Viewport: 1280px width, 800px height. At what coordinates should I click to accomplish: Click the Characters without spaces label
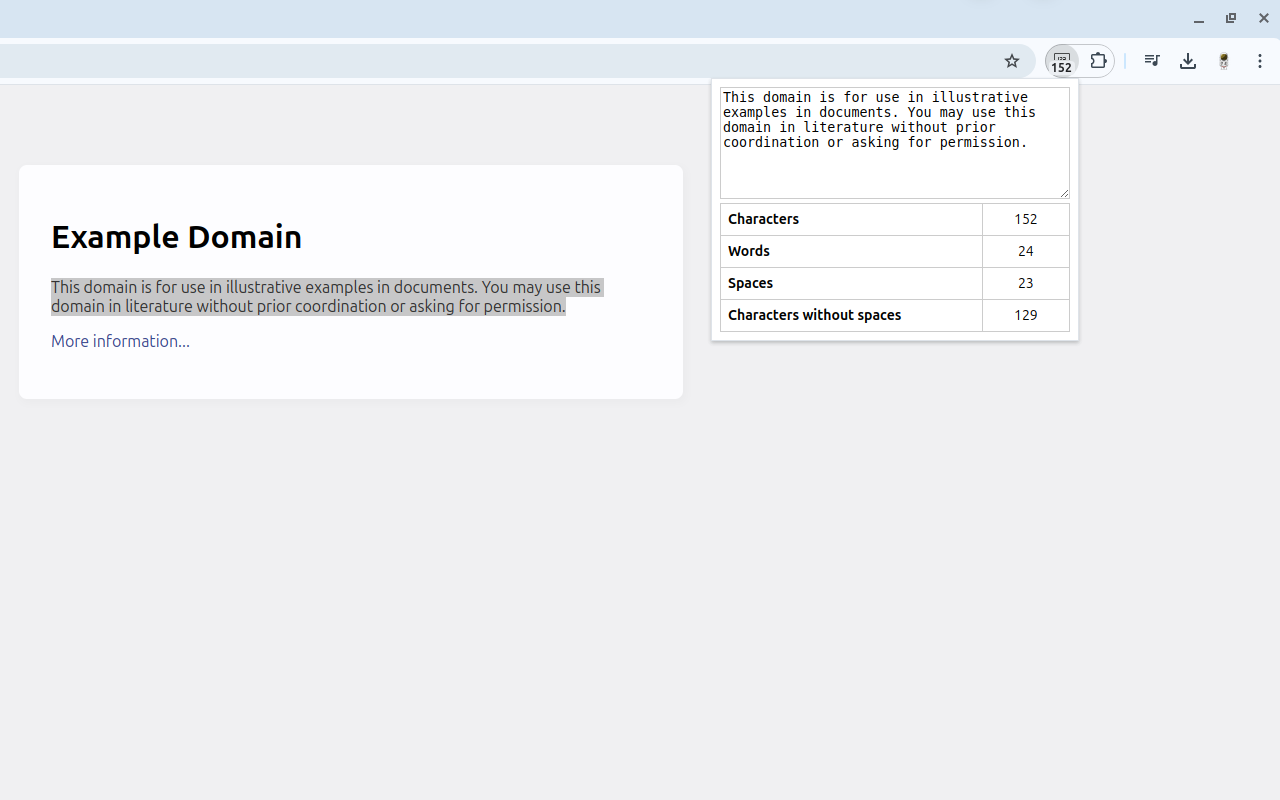tap(814, 315)
